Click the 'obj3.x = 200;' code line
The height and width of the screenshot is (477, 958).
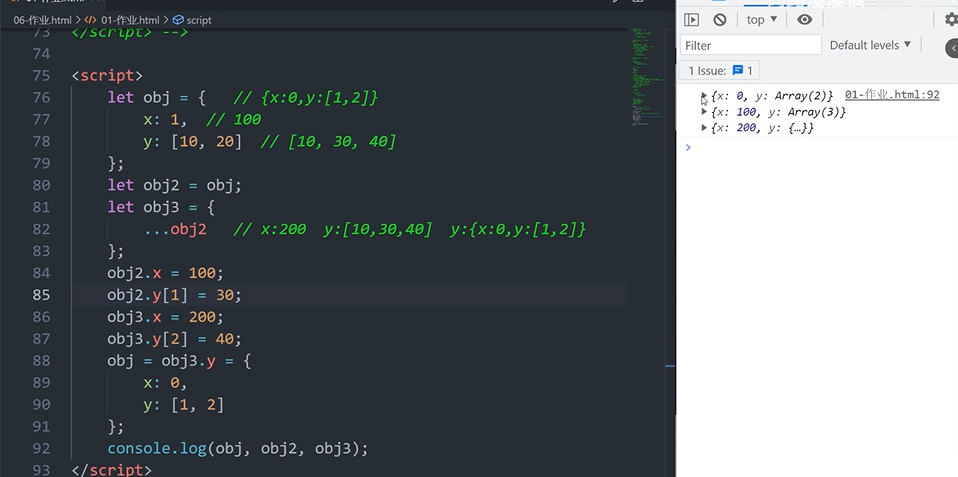(x=166, y=317)
